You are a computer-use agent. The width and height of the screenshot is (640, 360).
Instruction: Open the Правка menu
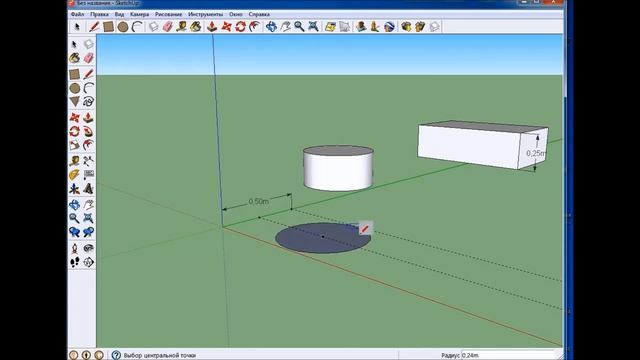[99, 14]
